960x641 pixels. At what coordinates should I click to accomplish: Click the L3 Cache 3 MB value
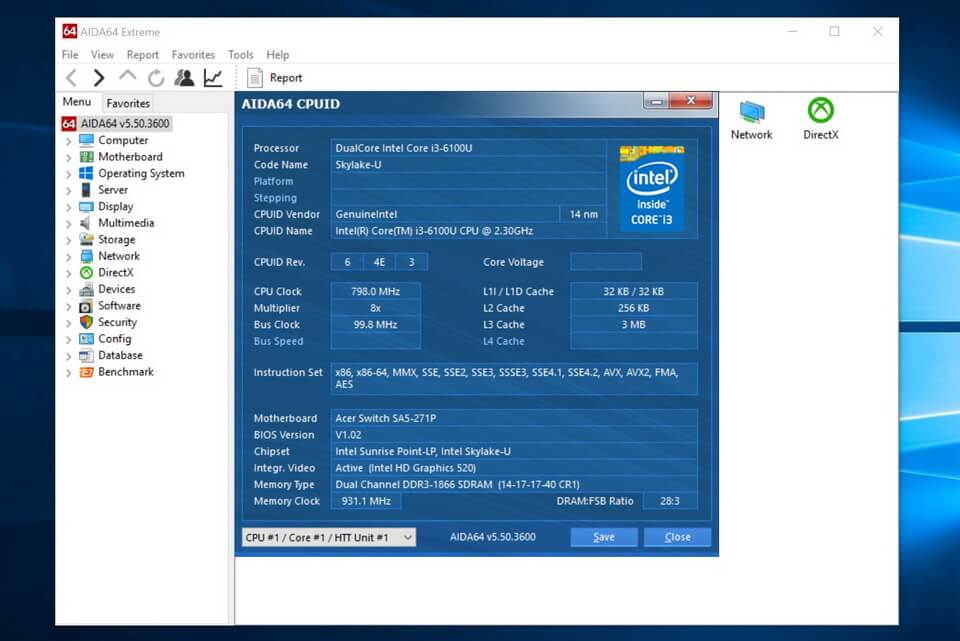click(x=634, y=324)
